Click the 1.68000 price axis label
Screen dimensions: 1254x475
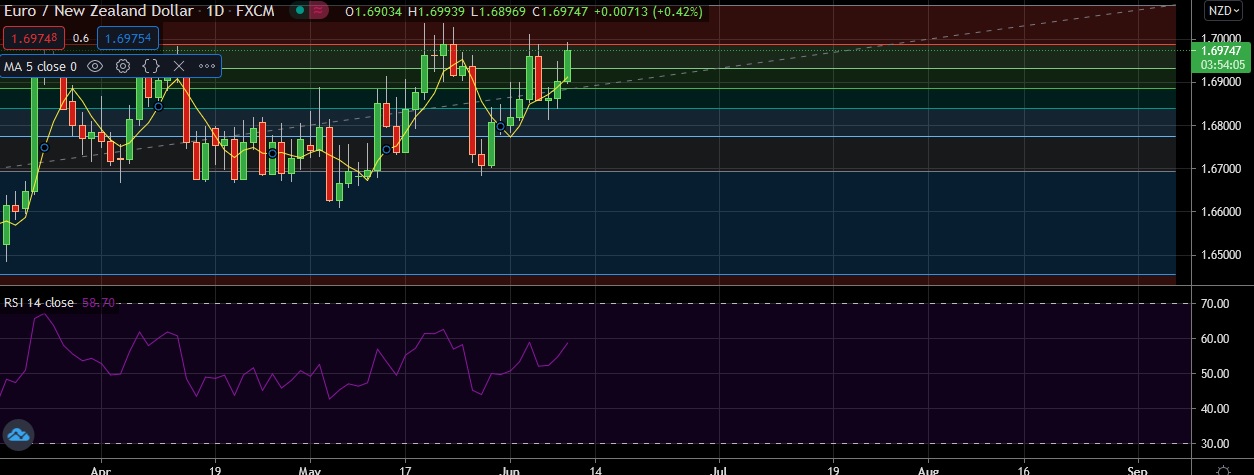1220,126
